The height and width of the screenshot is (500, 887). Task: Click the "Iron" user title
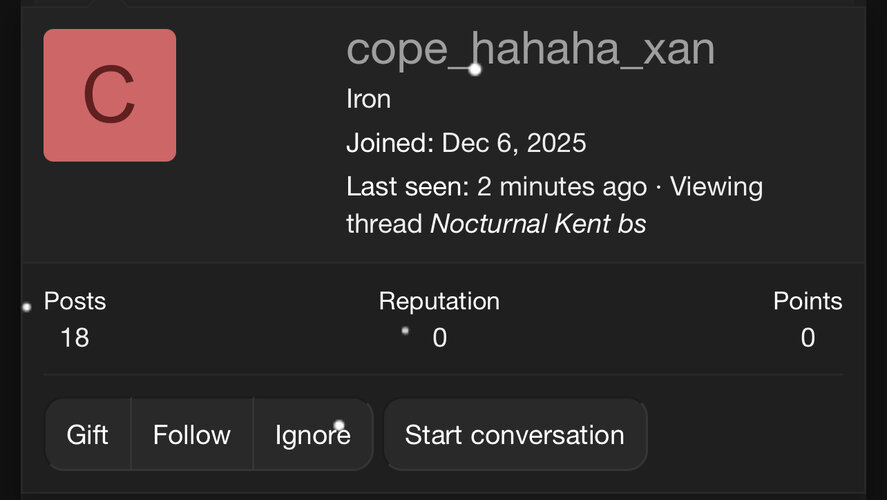pyautogui.click(x=368, y=99)
